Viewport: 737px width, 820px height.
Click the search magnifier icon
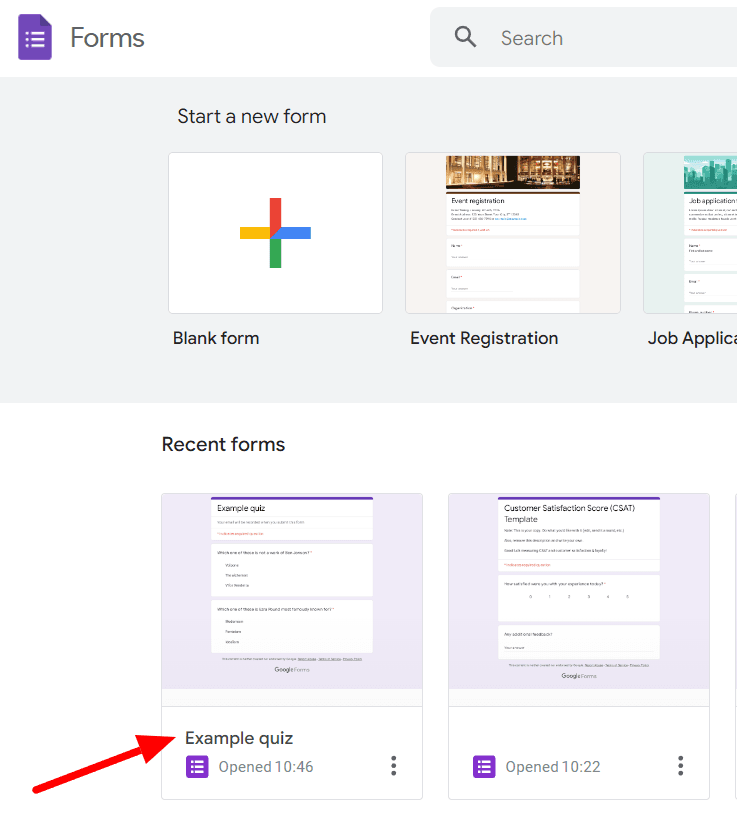click(x=465, y=37)
